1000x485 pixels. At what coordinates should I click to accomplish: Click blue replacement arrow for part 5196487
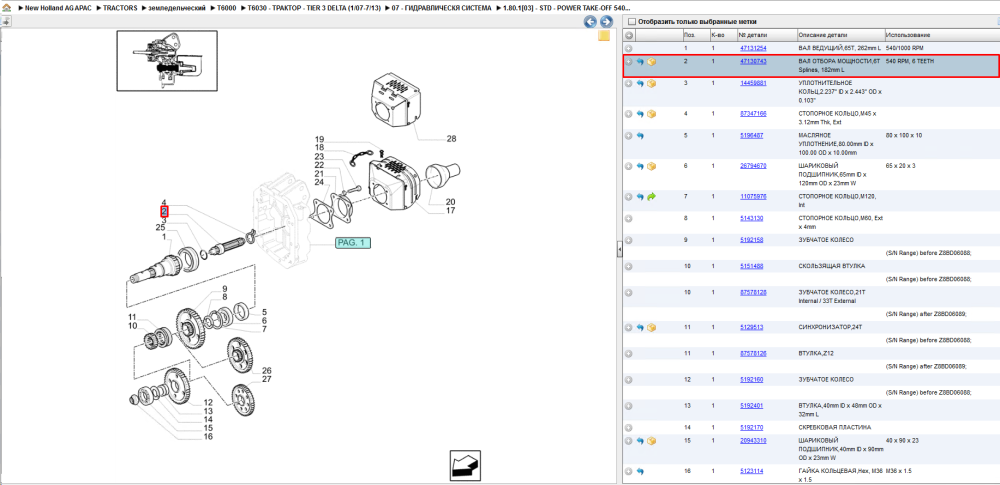pyautogui.click(x=640, y=136)
